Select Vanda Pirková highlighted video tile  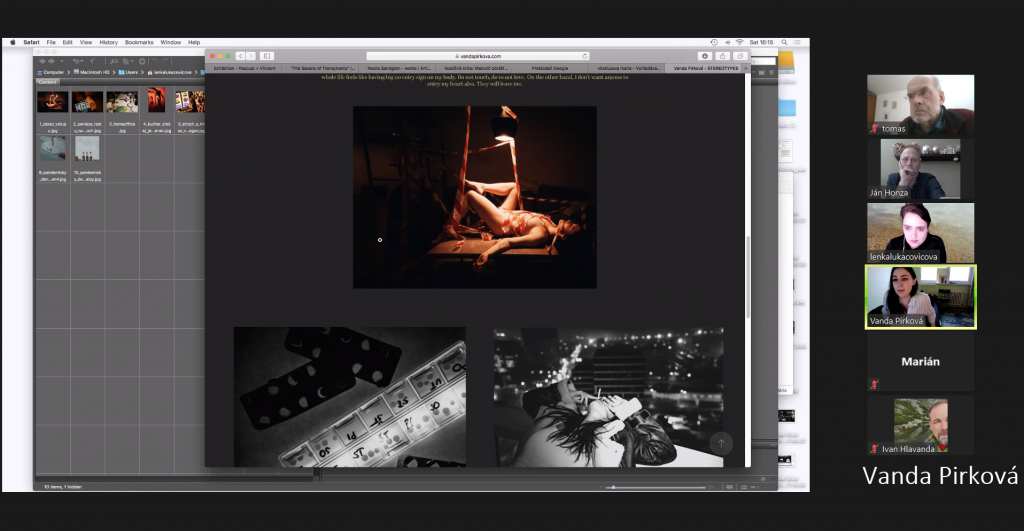[x=921, y=297]
